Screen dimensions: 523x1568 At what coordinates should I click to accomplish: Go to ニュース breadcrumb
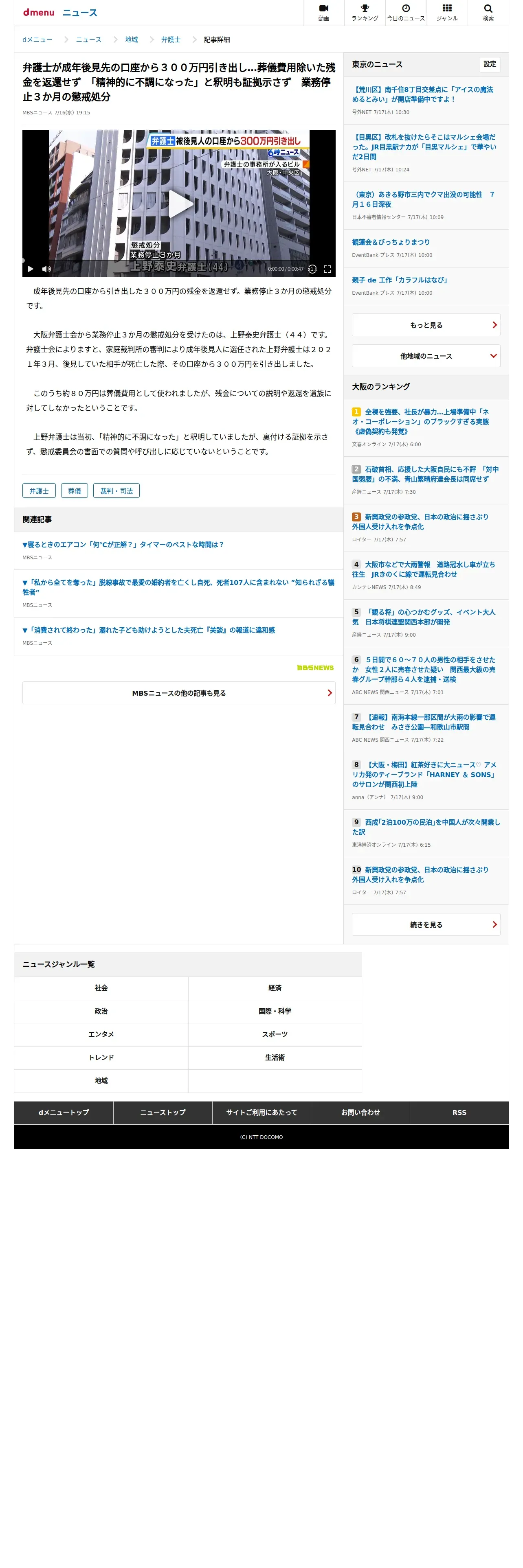tap(88, 39)
